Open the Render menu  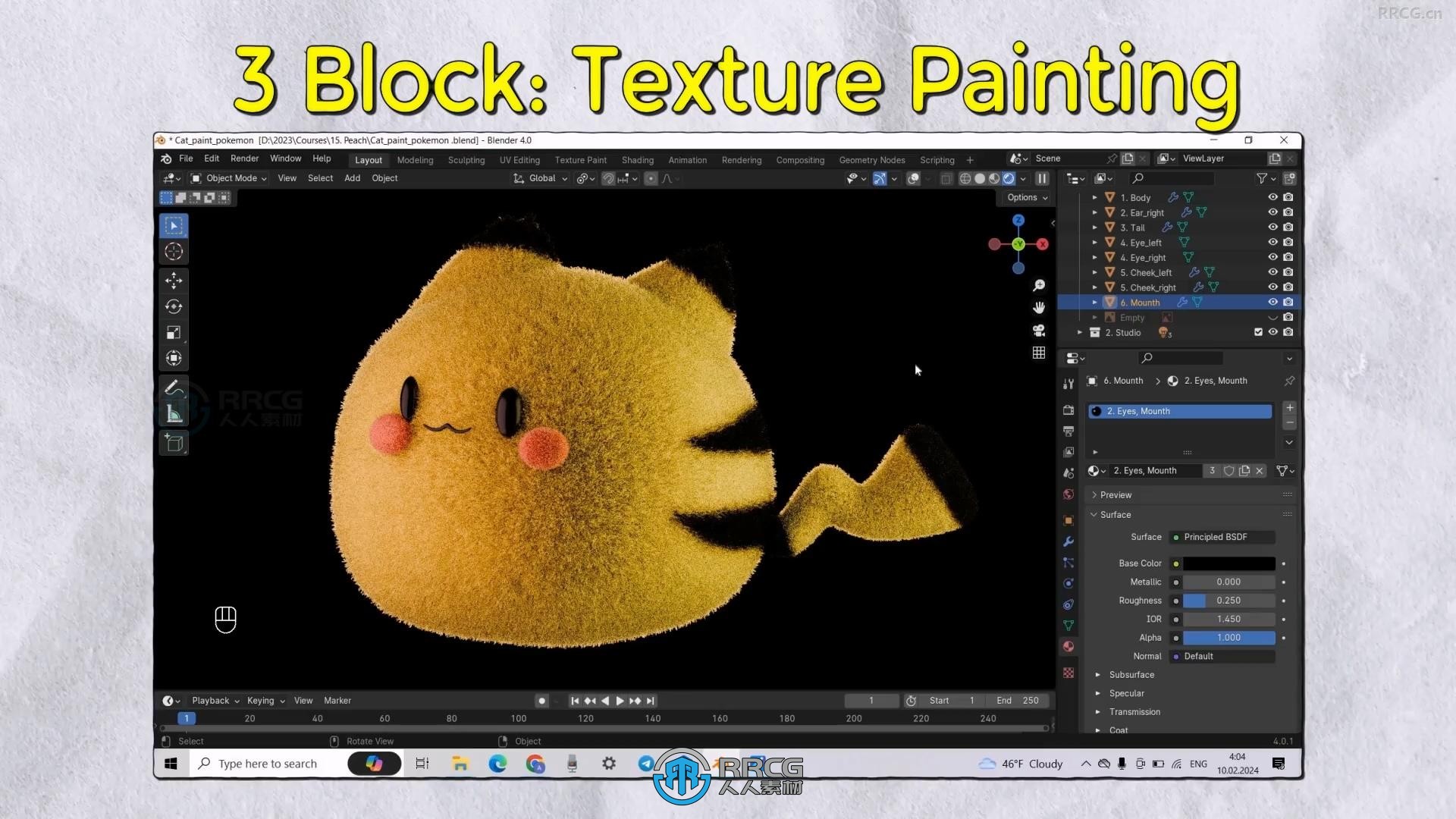(x=244, y=158)
